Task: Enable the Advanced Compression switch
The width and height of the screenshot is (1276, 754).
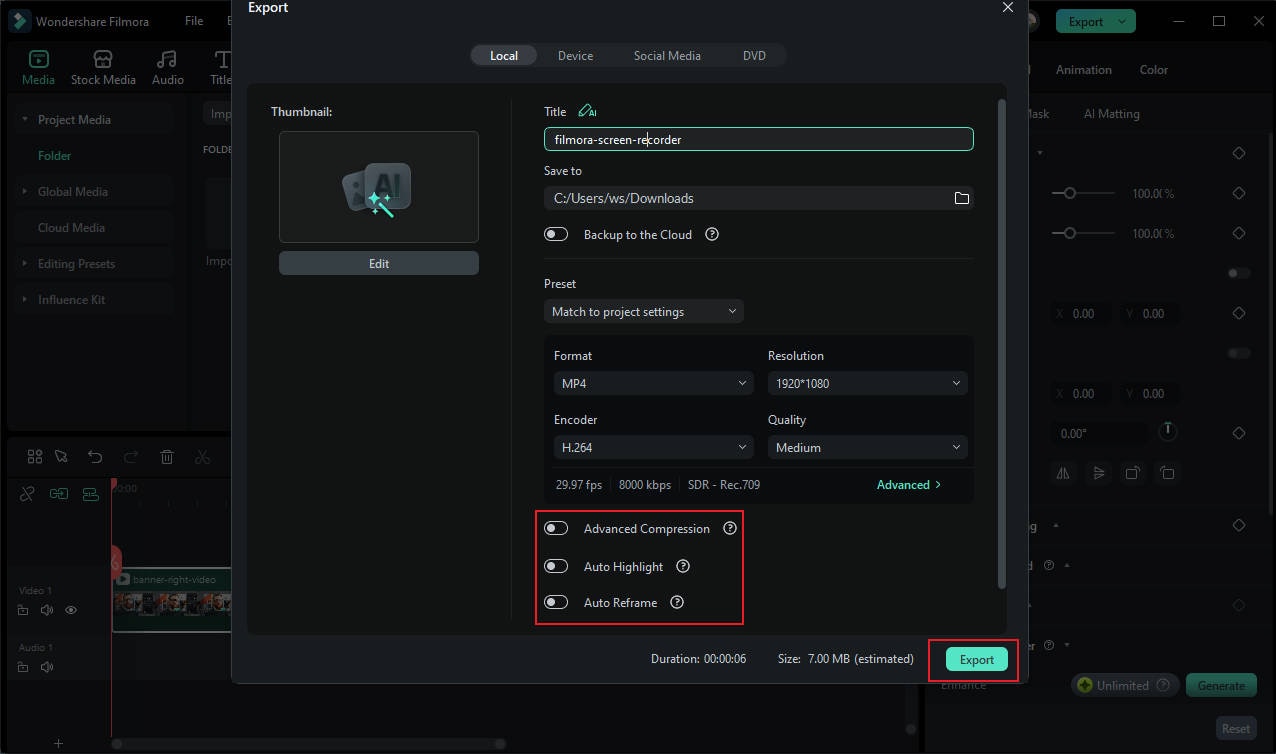Action: tap(556, 528)
